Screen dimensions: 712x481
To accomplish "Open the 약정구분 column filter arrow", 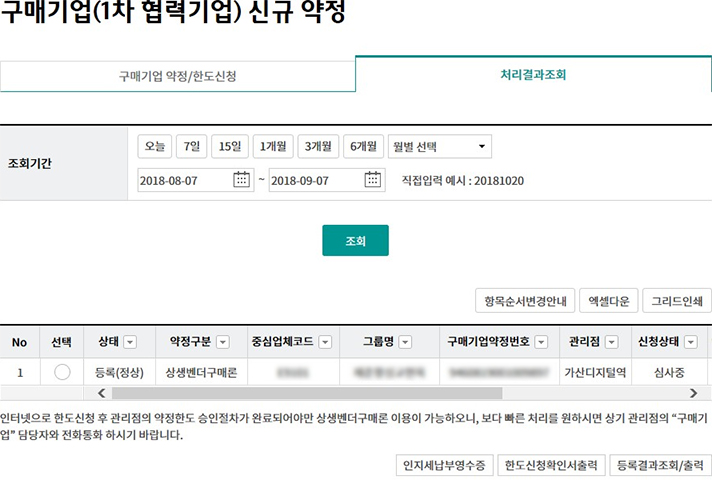I will point(223,342).
